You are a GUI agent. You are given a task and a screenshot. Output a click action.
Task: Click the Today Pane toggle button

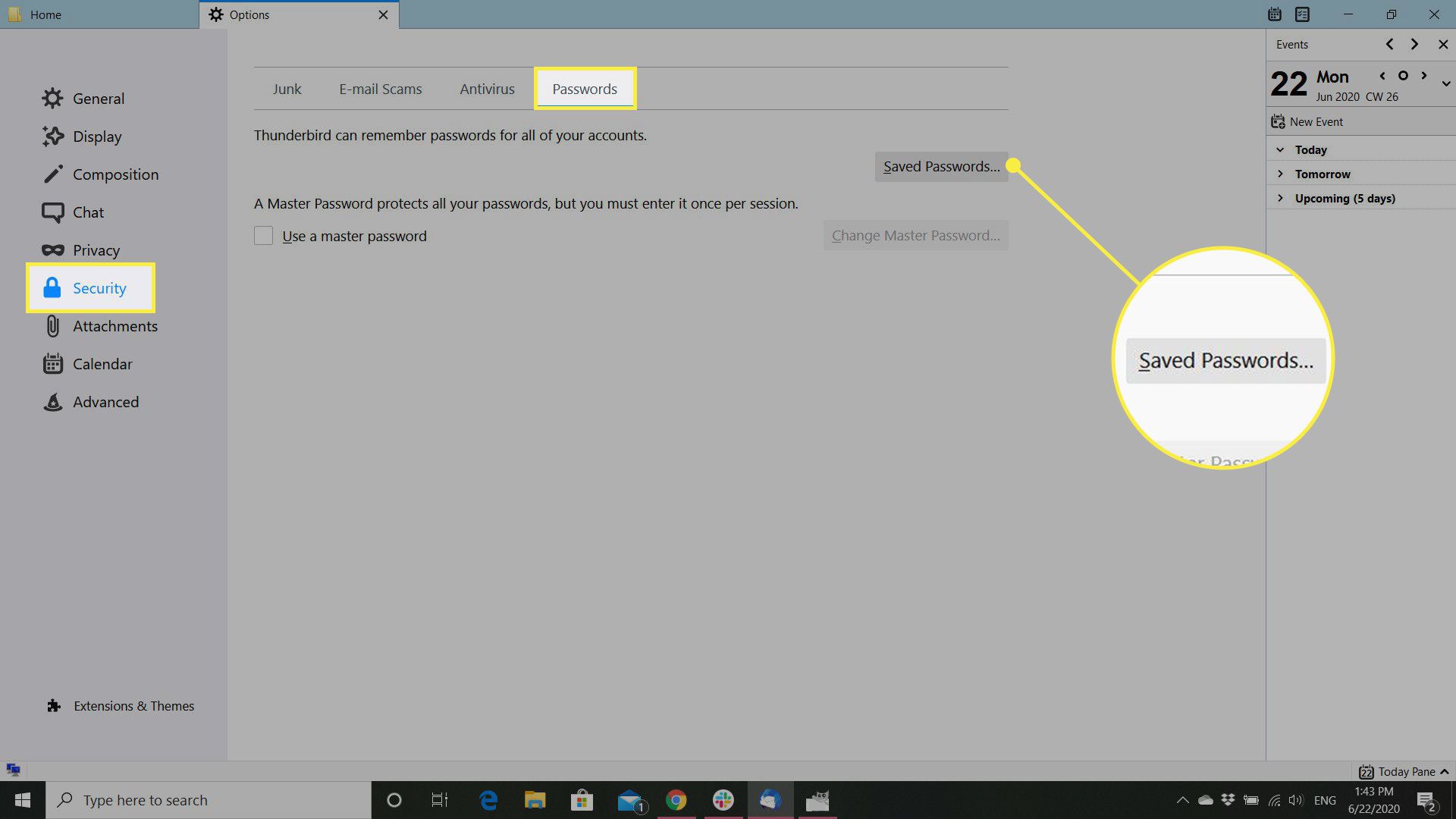[1400, 770]
